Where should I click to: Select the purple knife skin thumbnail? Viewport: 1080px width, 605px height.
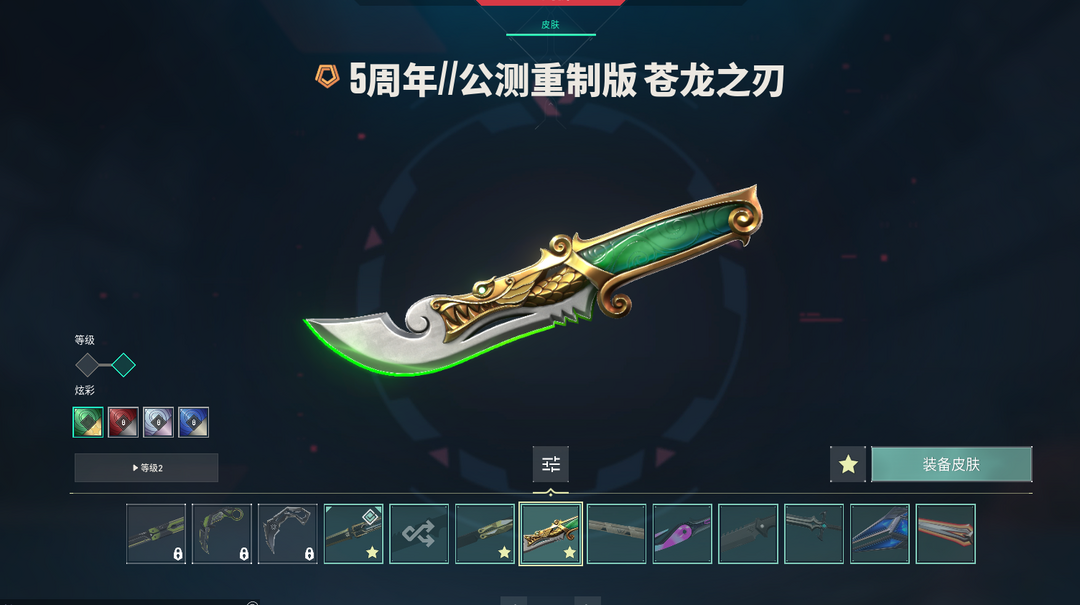click(x=682, y=534)
